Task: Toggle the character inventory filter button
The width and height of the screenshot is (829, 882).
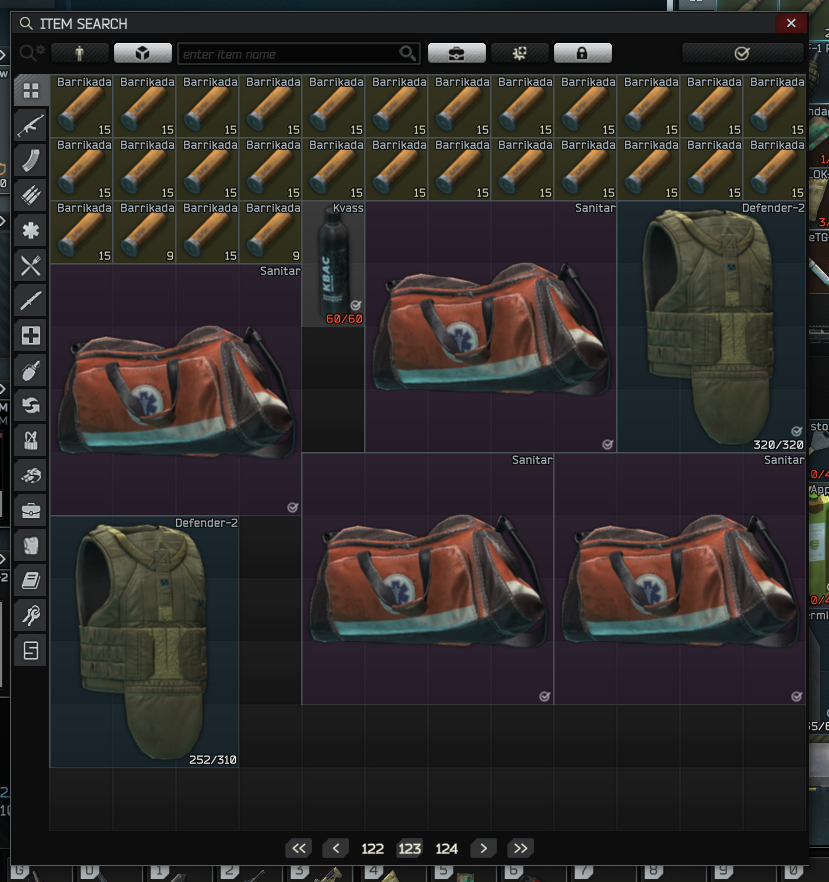Action: [79, 53]
